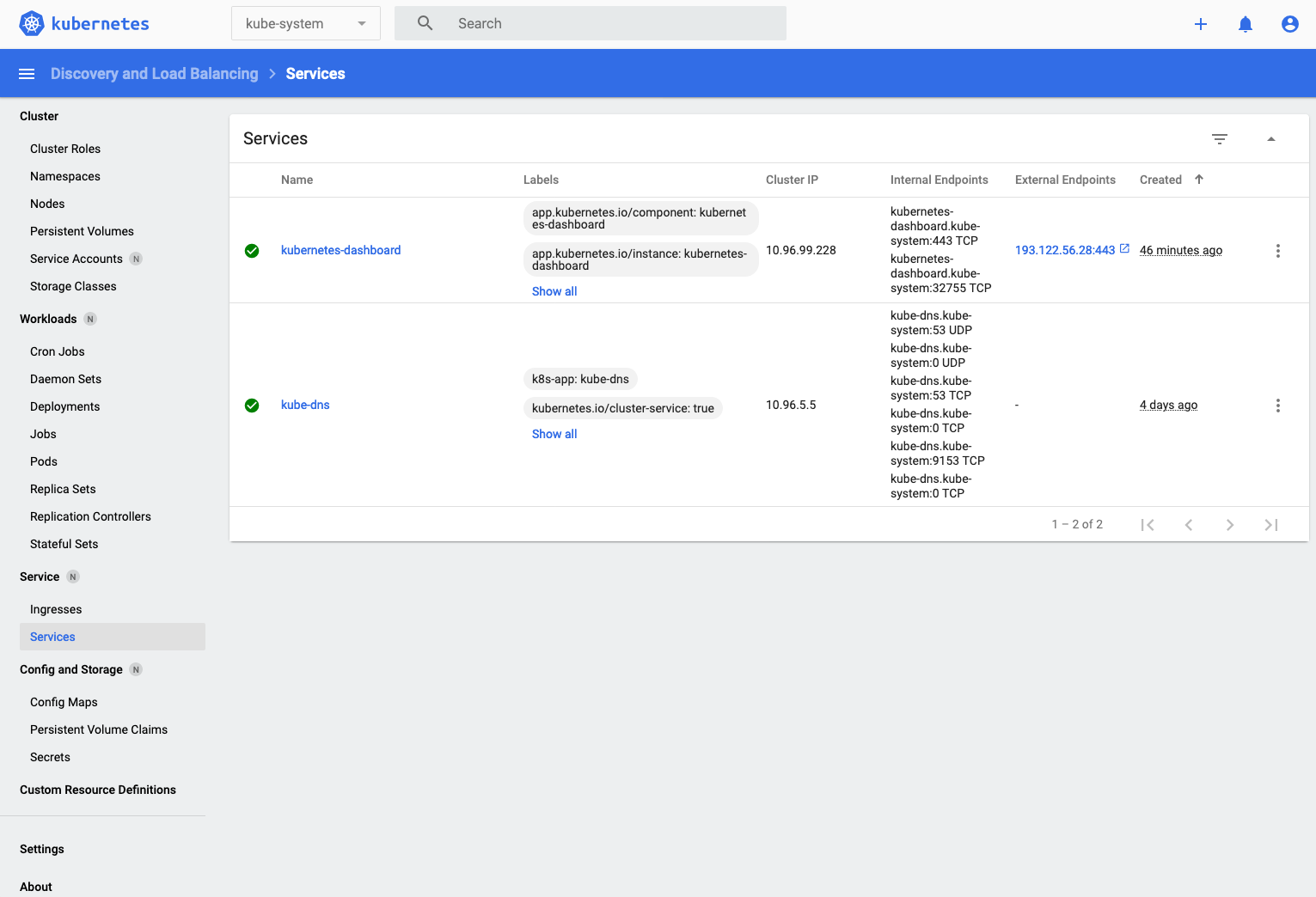Open the Services filter icon
Image resolution: width=1316 pixels, height=897 pixels.
[1220, 139]
